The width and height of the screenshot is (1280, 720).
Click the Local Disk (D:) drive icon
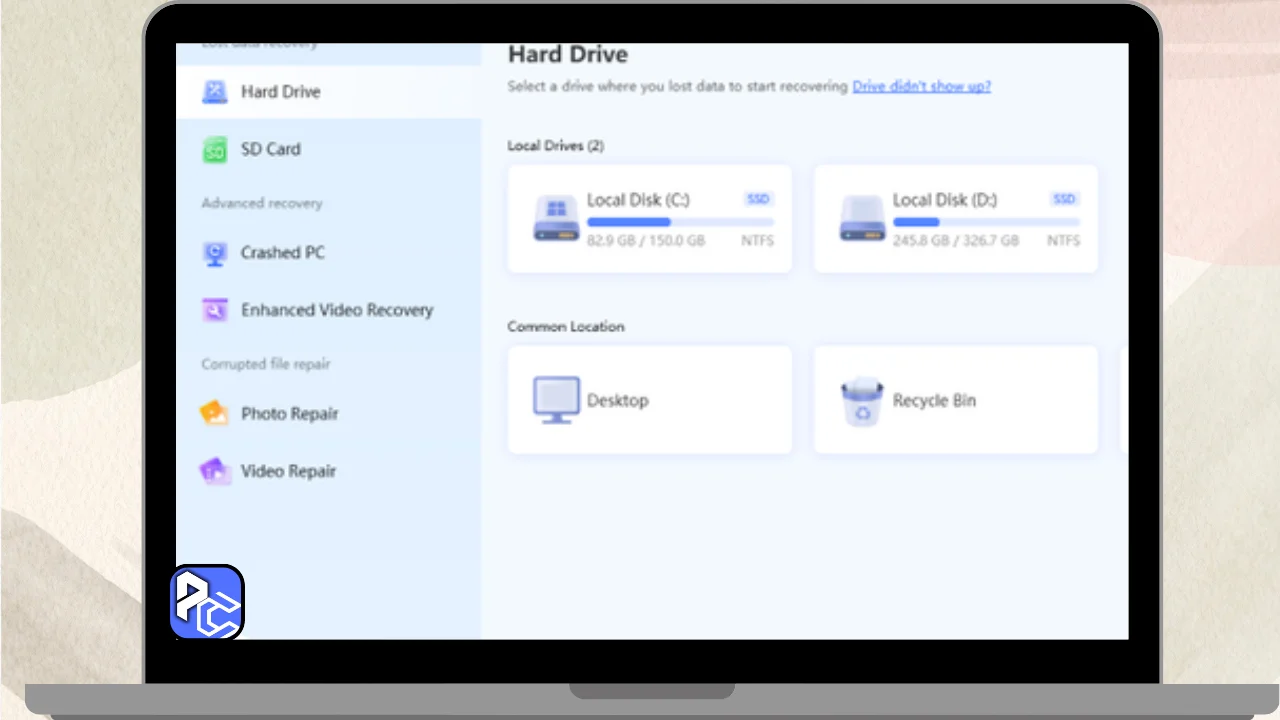point(862,218)
